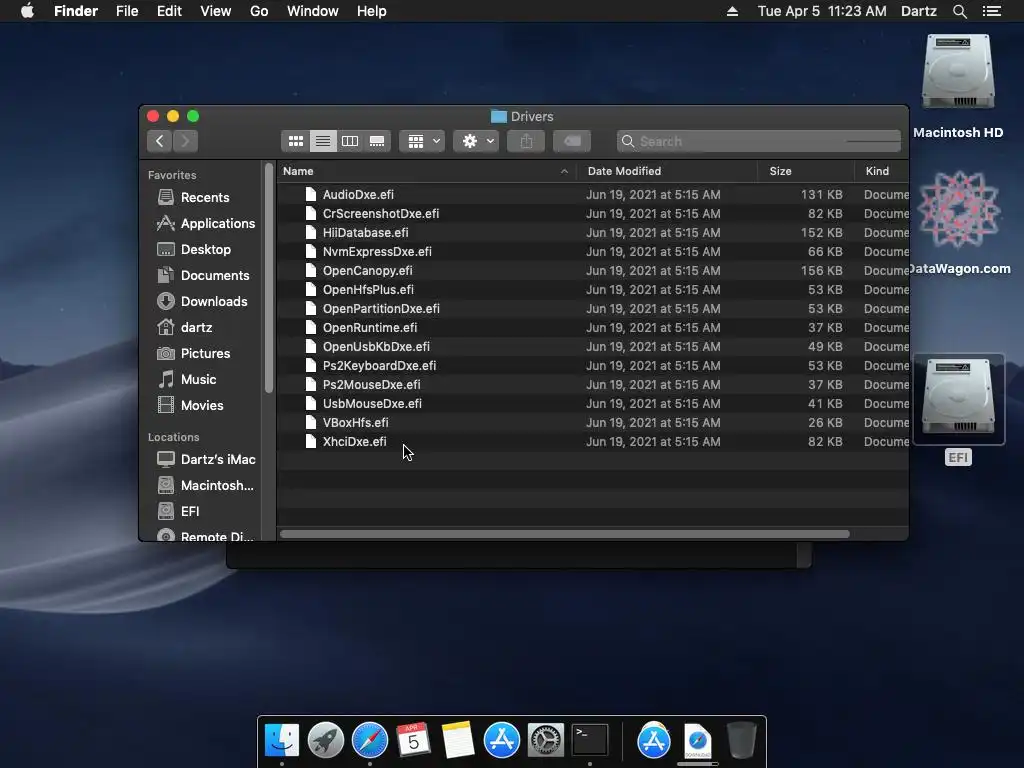This screenshot has height=768, width=1024.
Task: Open the Go menu
Action: coord(259,11)
